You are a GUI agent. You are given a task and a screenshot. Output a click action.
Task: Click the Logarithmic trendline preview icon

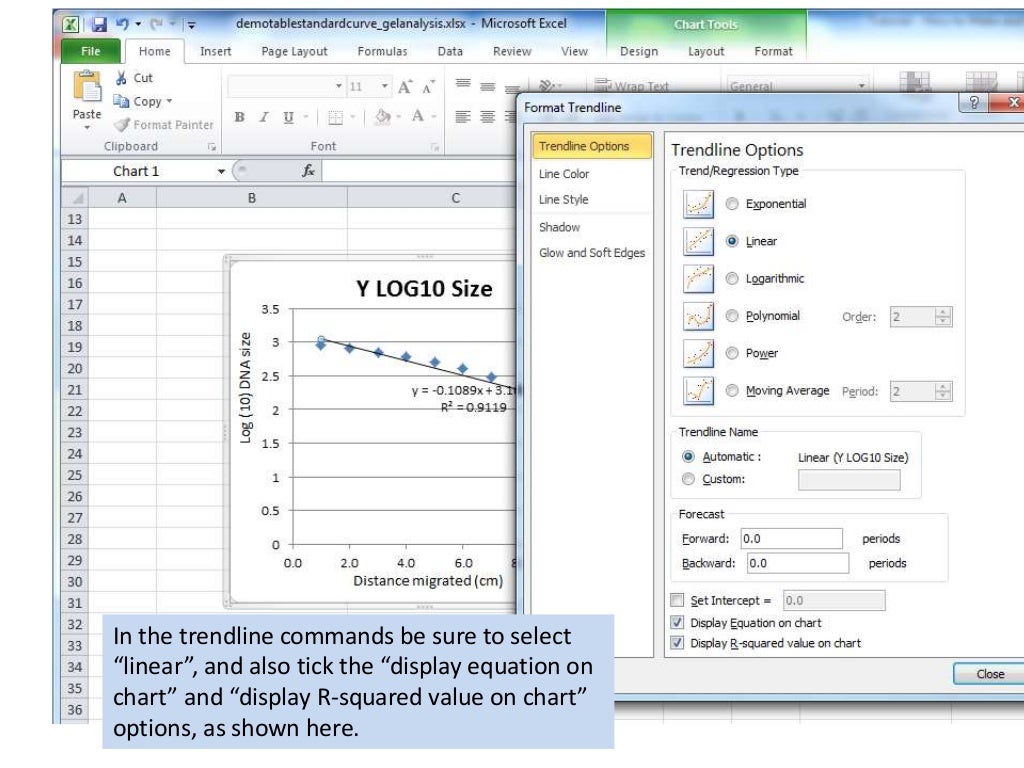[x=698, y=279]
